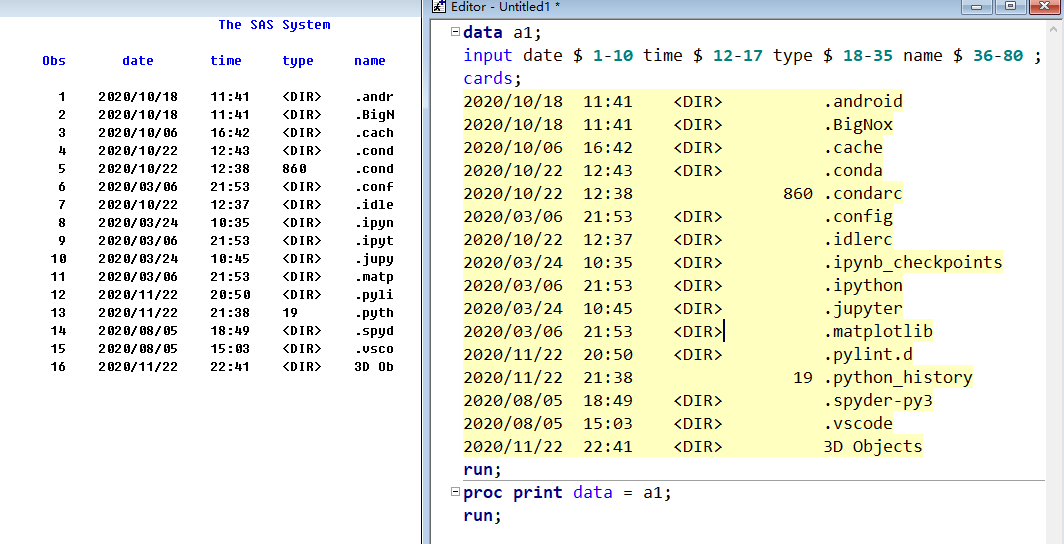
Task: Click '.andr' in output row 1
Action: 374,97
